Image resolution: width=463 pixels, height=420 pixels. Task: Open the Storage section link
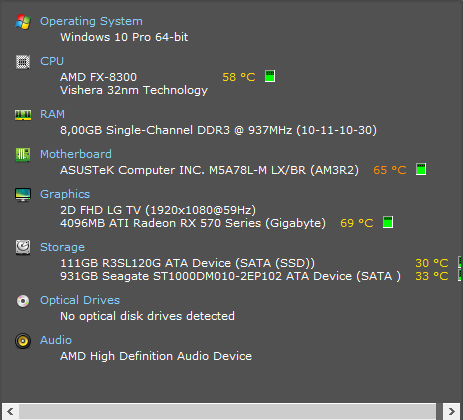[62, 247]
